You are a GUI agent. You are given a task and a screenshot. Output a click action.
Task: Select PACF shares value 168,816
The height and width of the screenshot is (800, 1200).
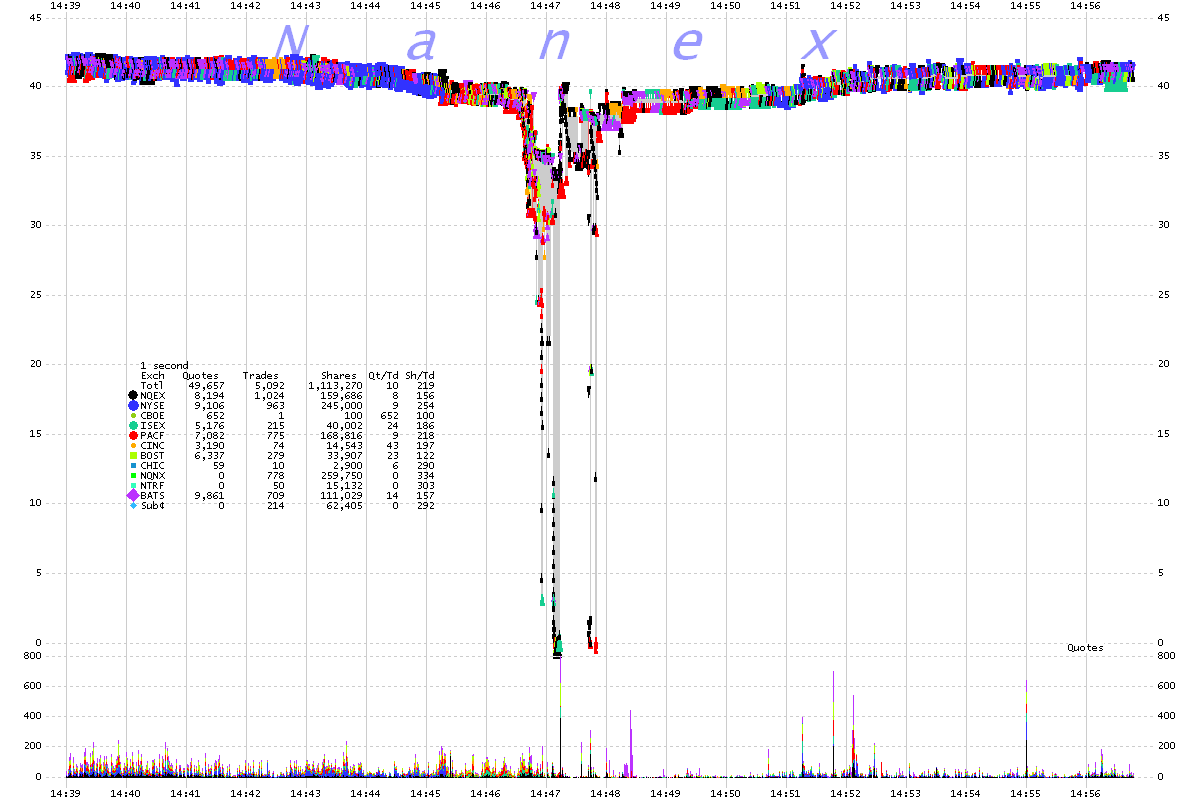pos(341,436)
